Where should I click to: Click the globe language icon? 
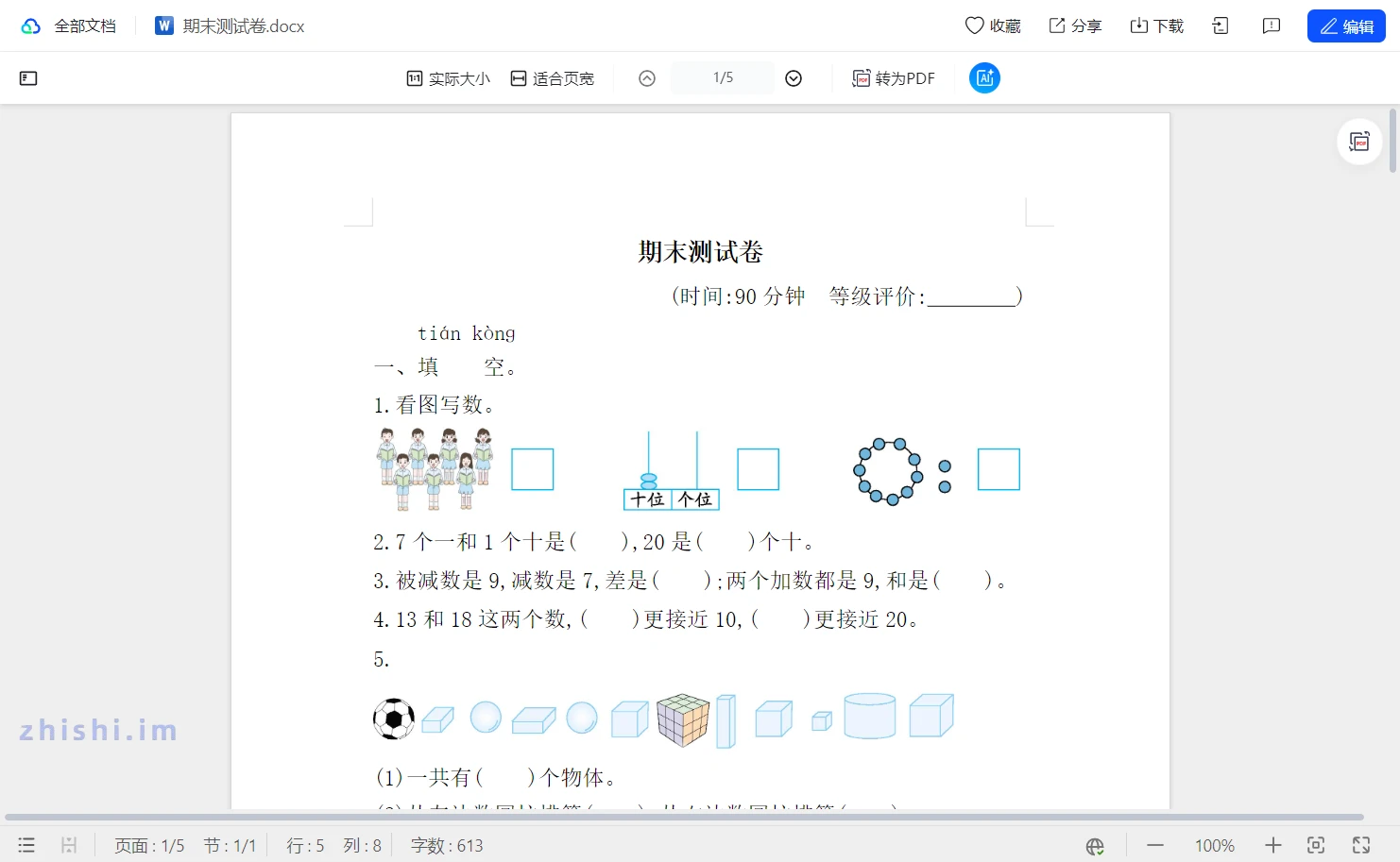click(1095, 846)
